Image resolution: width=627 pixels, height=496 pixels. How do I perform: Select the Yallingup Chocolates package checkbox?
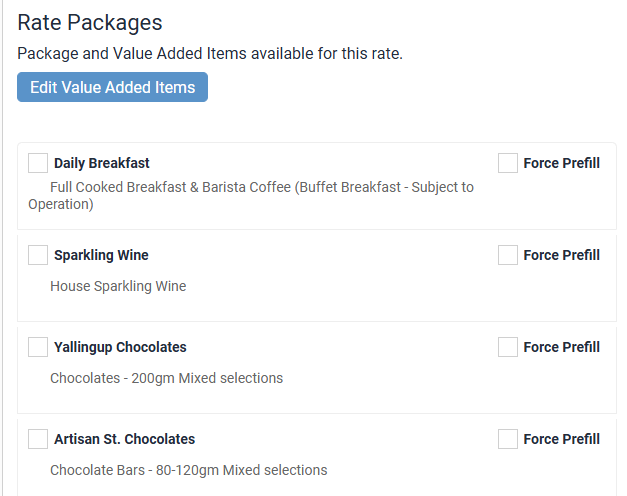[38, 347]
